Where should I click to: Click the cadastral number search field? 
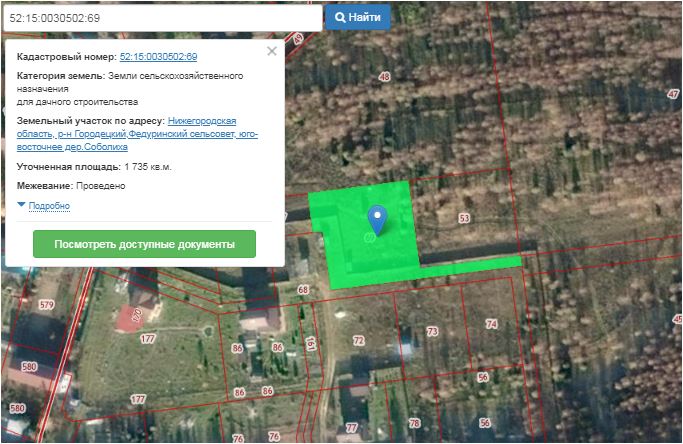point(162,18)
